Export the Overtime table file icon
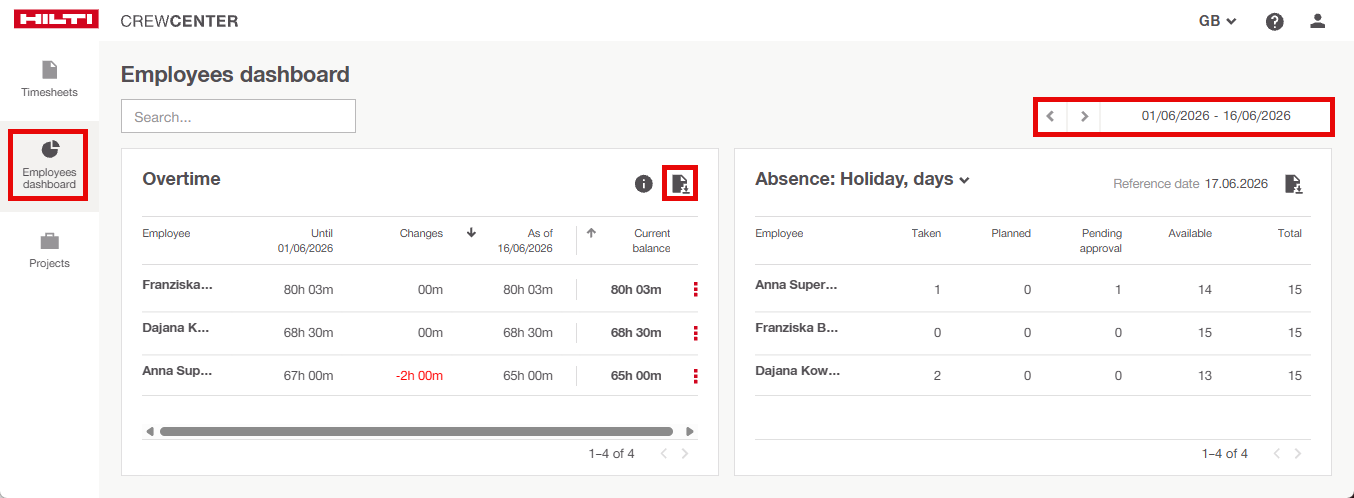 coord(680,183)
